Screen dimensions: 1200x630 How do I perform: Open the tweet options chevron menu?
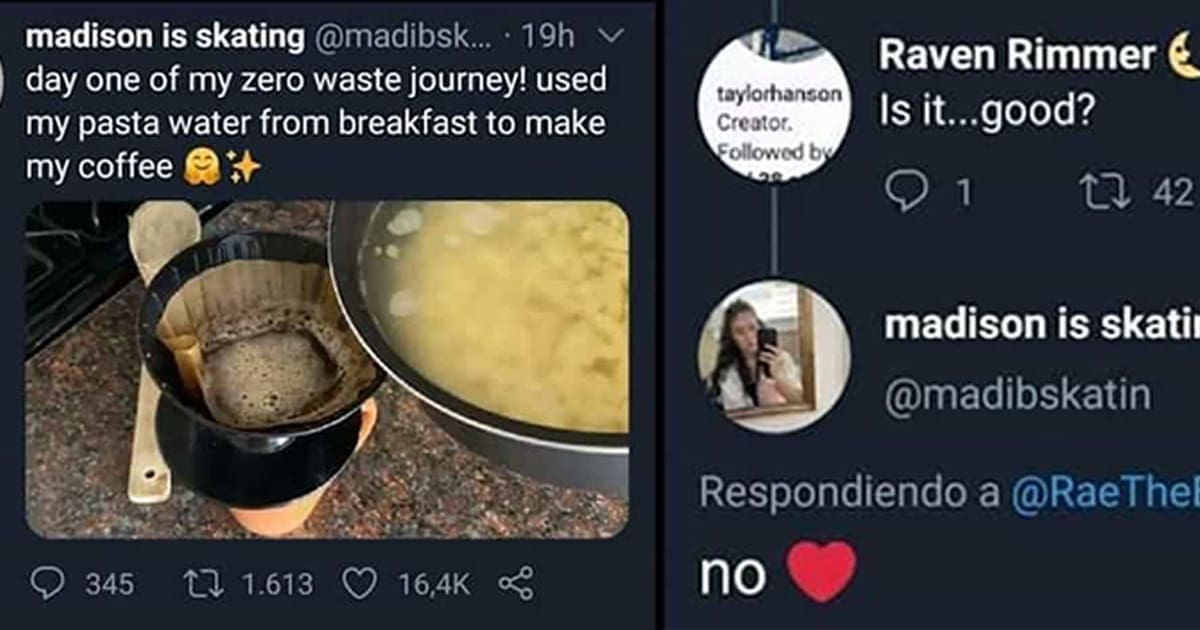610,37
